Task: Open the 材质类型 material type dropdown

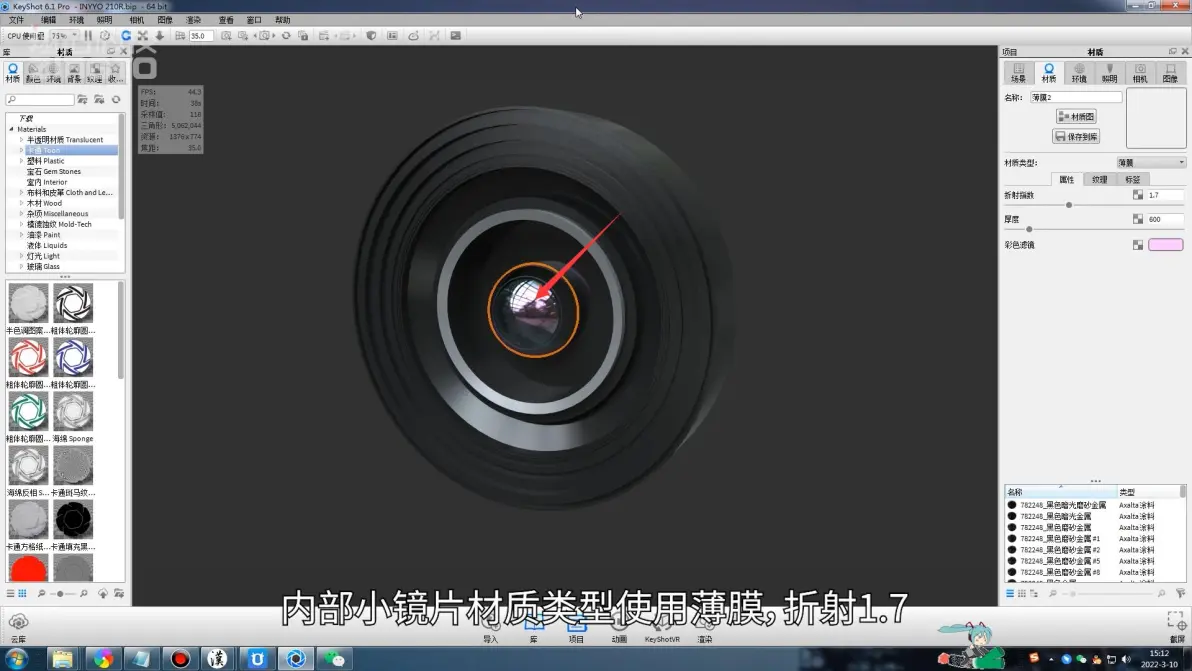Action: coord(1151,163)
